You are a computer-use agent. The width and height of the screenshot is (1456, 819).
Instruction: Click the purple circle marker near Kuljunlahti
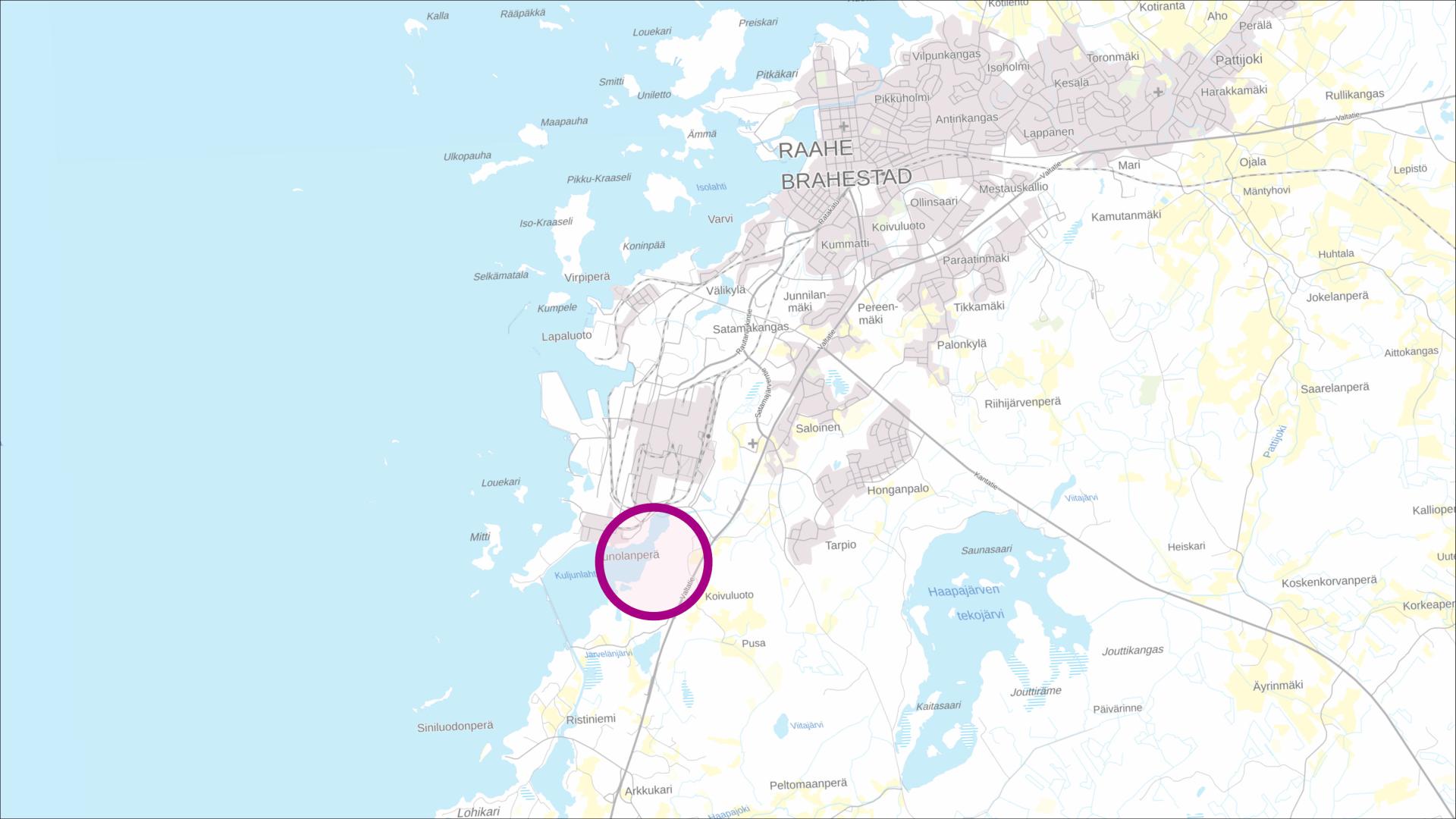click(654, 562)
